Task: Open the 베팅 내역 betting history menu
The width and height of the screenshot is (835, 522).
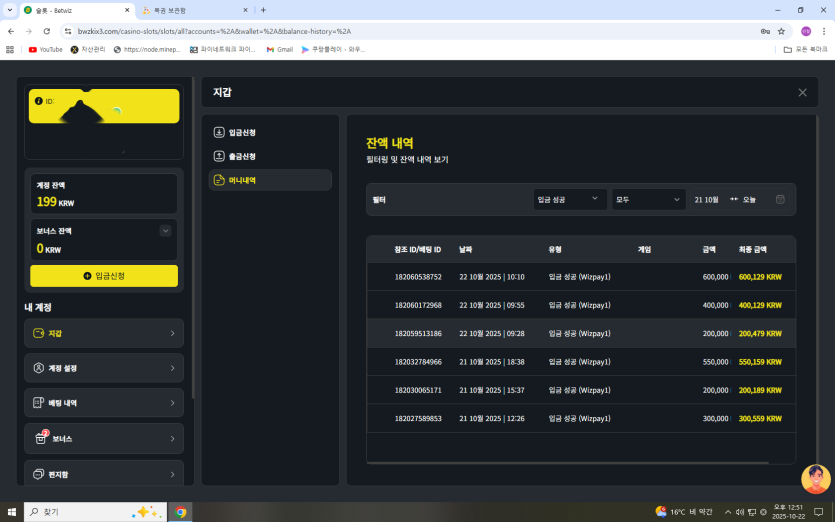Action: point(104,403)
